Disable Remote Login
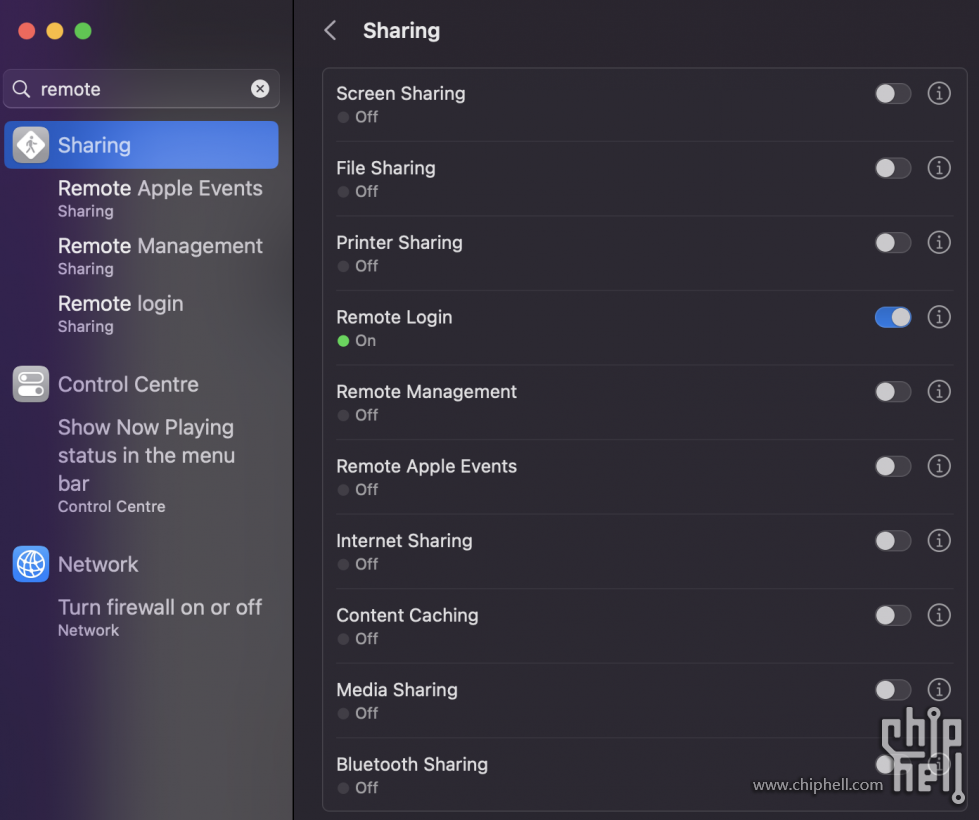 click(x=892, y=316)
